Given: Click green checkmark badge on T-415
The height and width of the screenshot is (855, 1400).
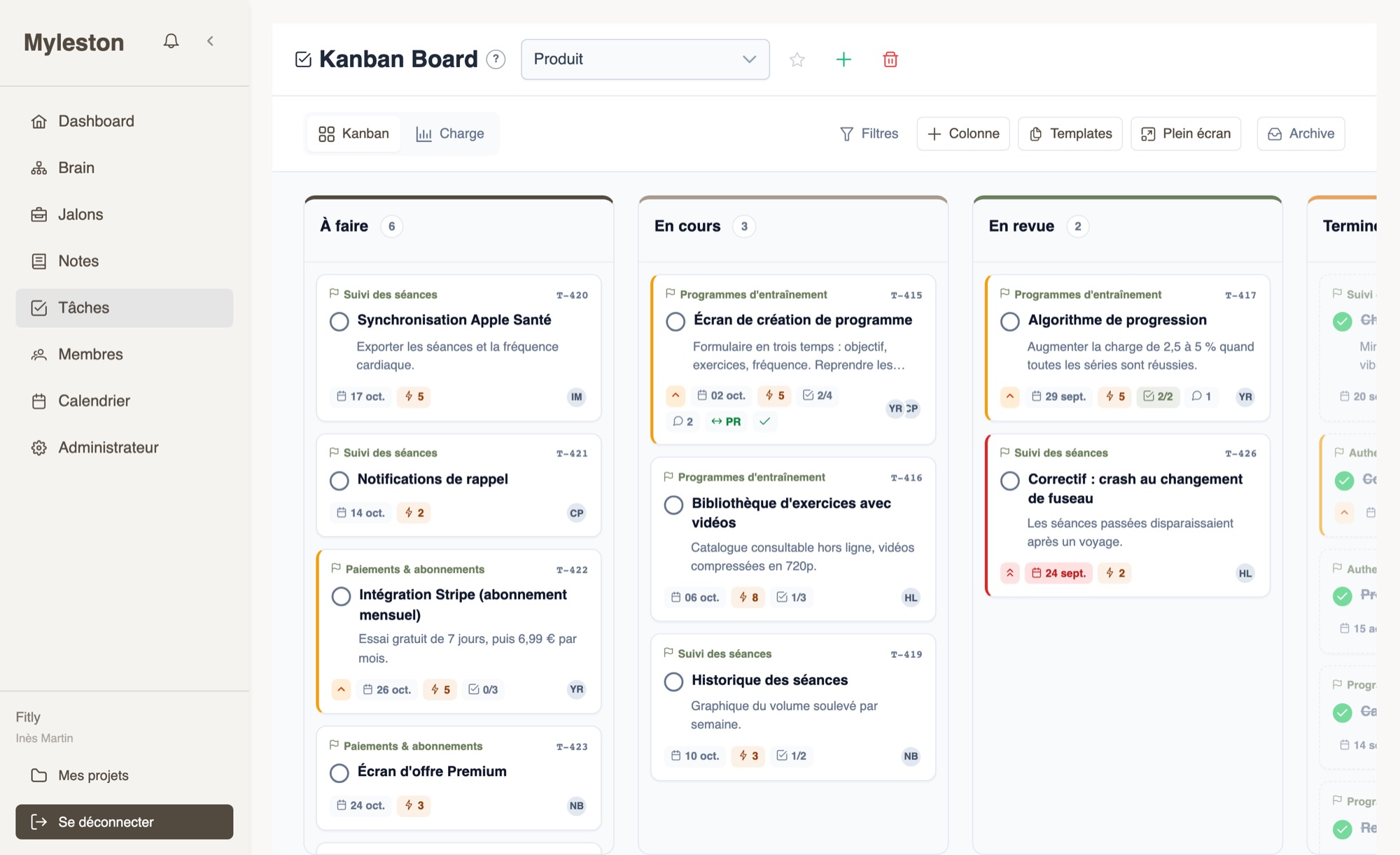Looking at the screenshot, I should [764, 421].
